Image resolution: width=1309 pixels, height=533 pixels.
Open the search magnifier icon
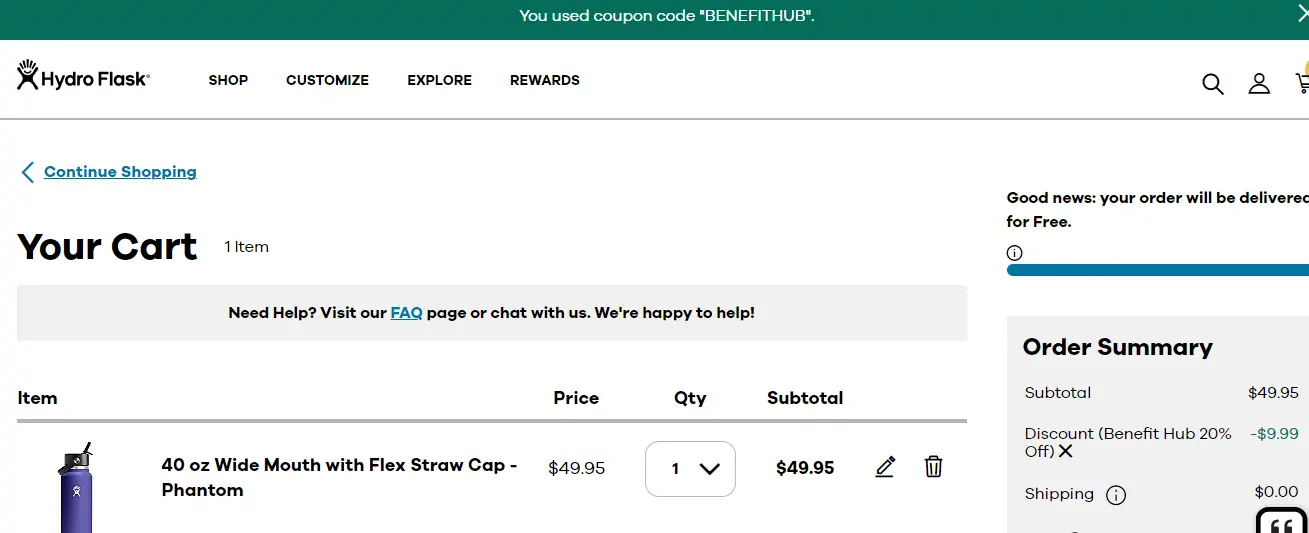pyautogui.click(x=1212, y=84)
